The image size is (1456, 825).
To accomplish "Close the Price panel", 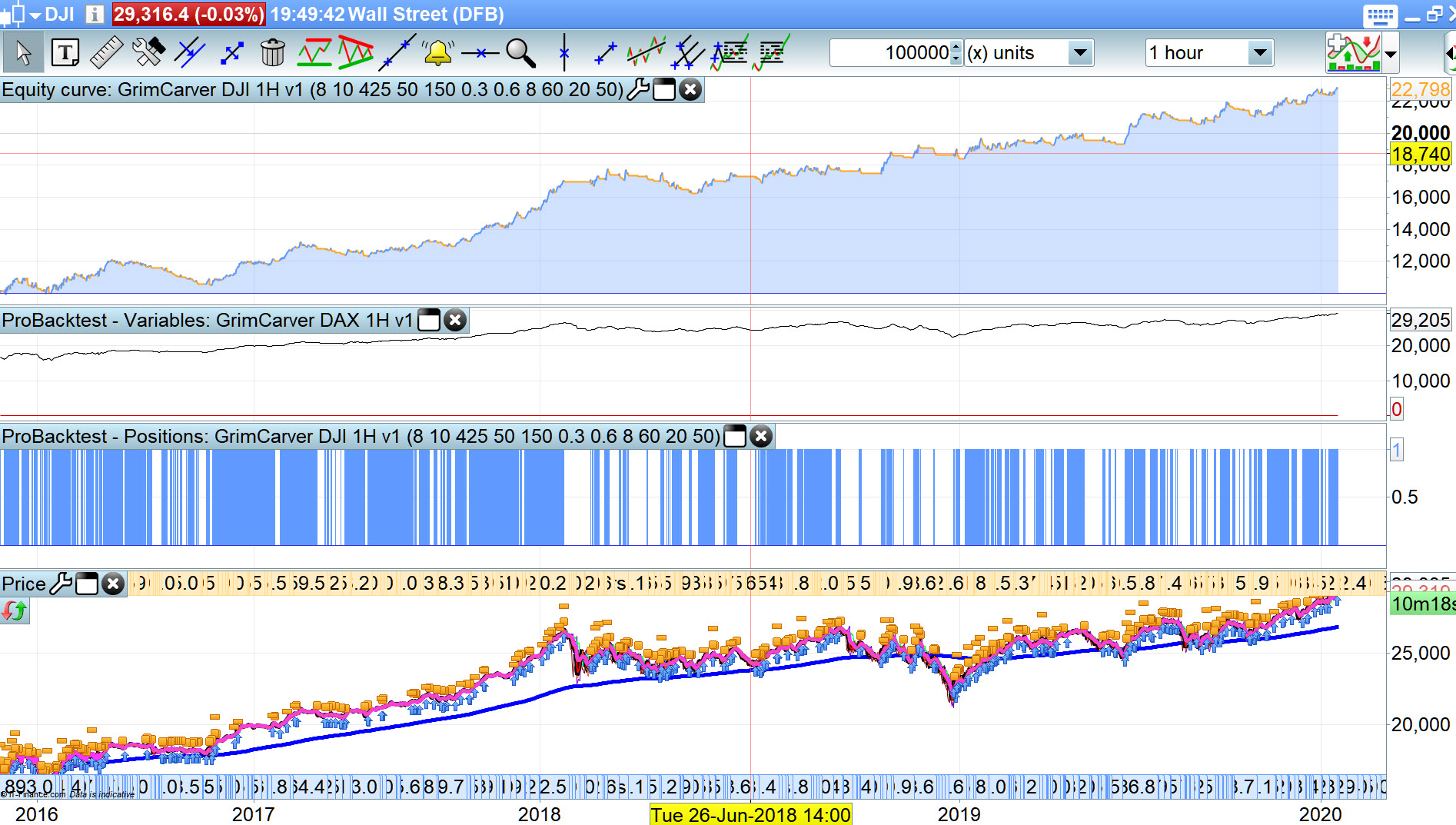I will [113, 584].
